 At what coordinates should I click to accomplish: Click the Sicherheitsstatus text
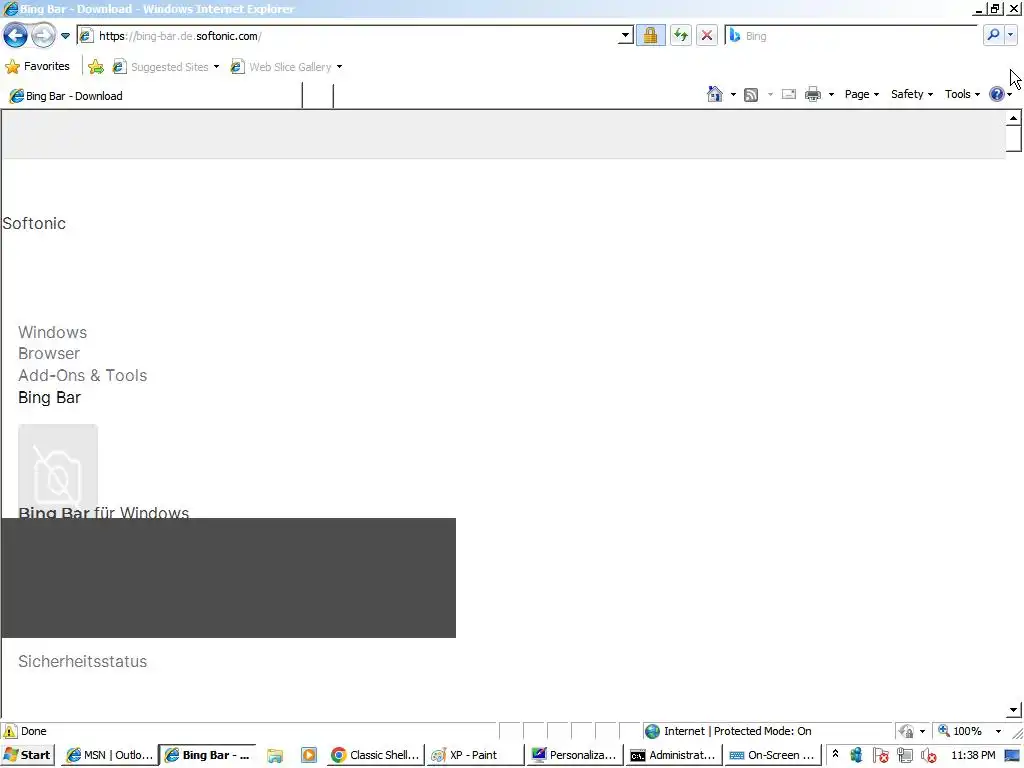82,662
